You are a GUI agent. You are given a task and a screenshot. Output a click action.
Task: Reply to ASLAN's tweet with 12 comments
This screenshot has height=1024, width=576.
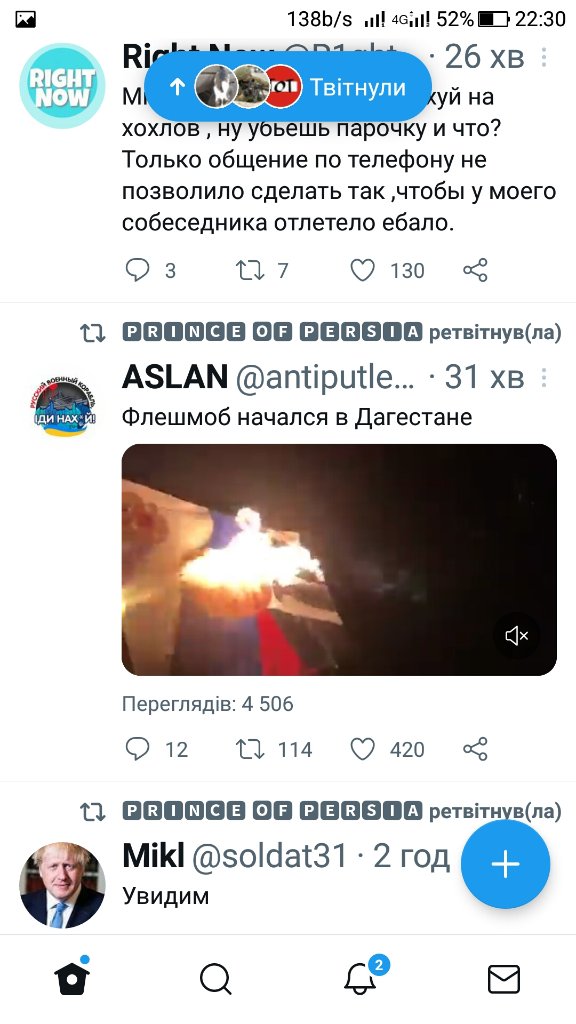[x=137, y=749]
